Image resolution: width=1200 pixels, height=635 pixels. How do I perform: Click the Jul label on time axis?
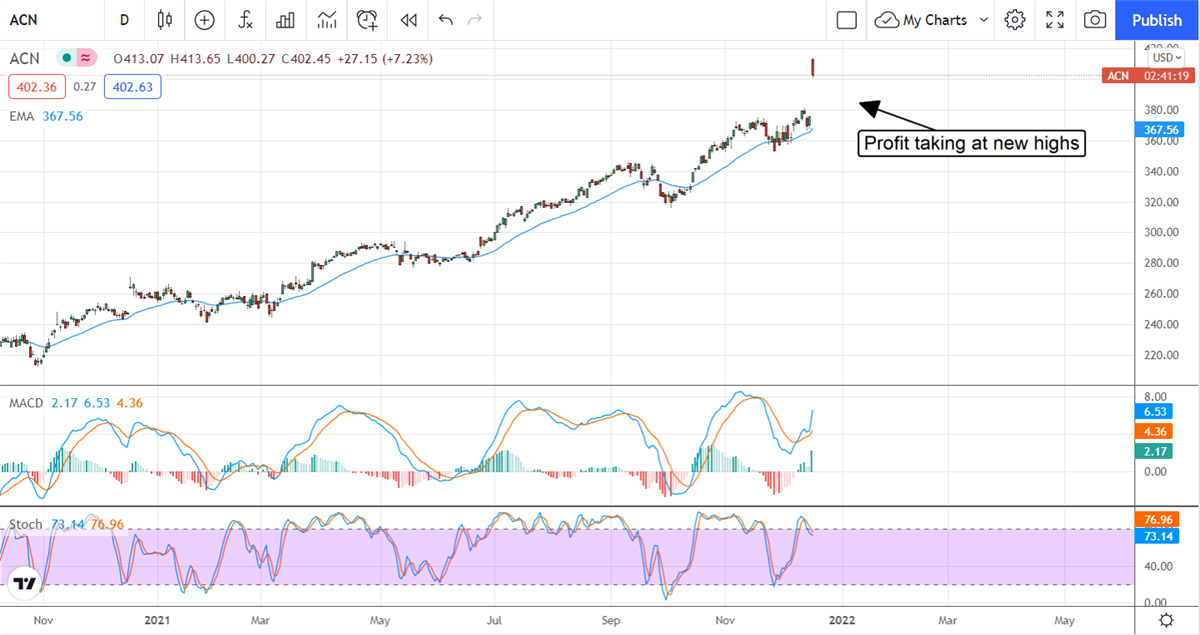[495, 620]
